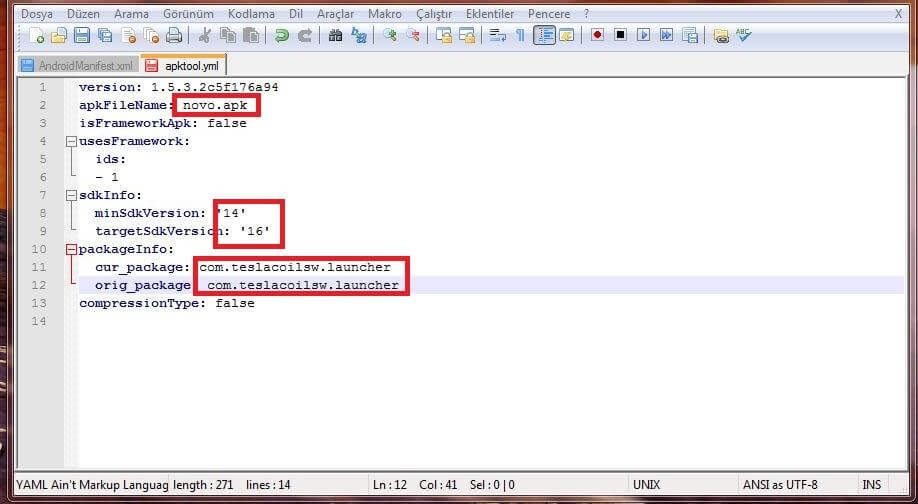Click the Zoom In magnifier icon

coord(389,36)
